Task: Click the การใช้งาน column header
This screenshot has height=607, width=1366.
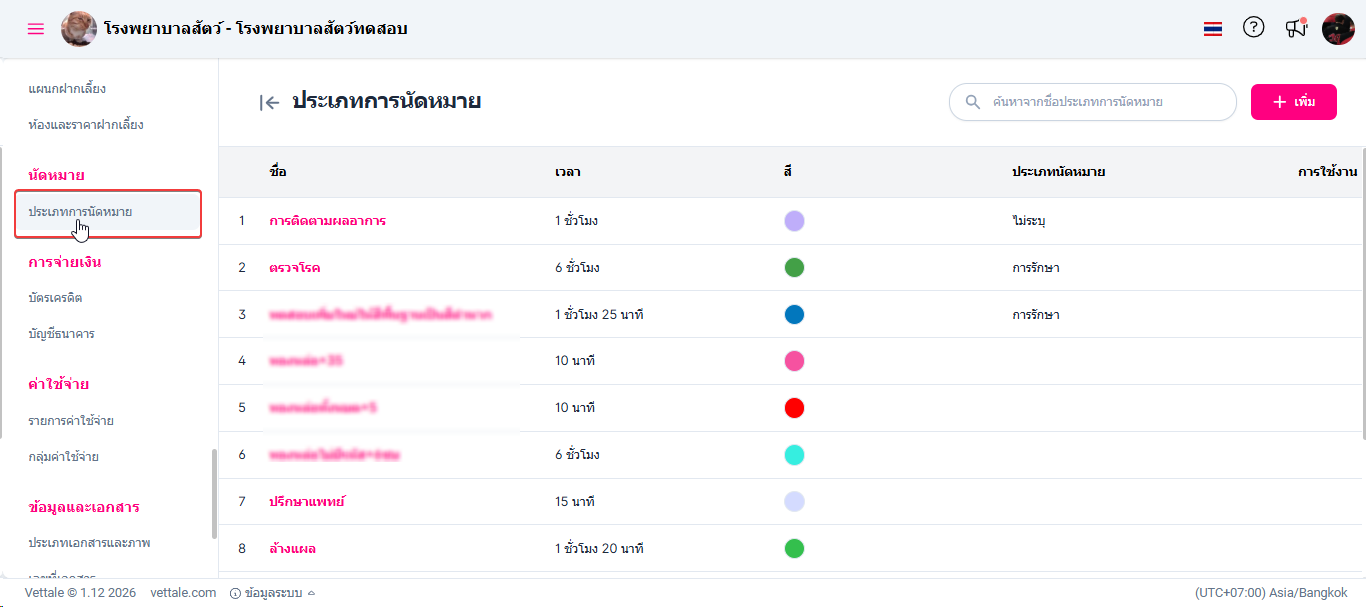Action: coord(1327,172)
